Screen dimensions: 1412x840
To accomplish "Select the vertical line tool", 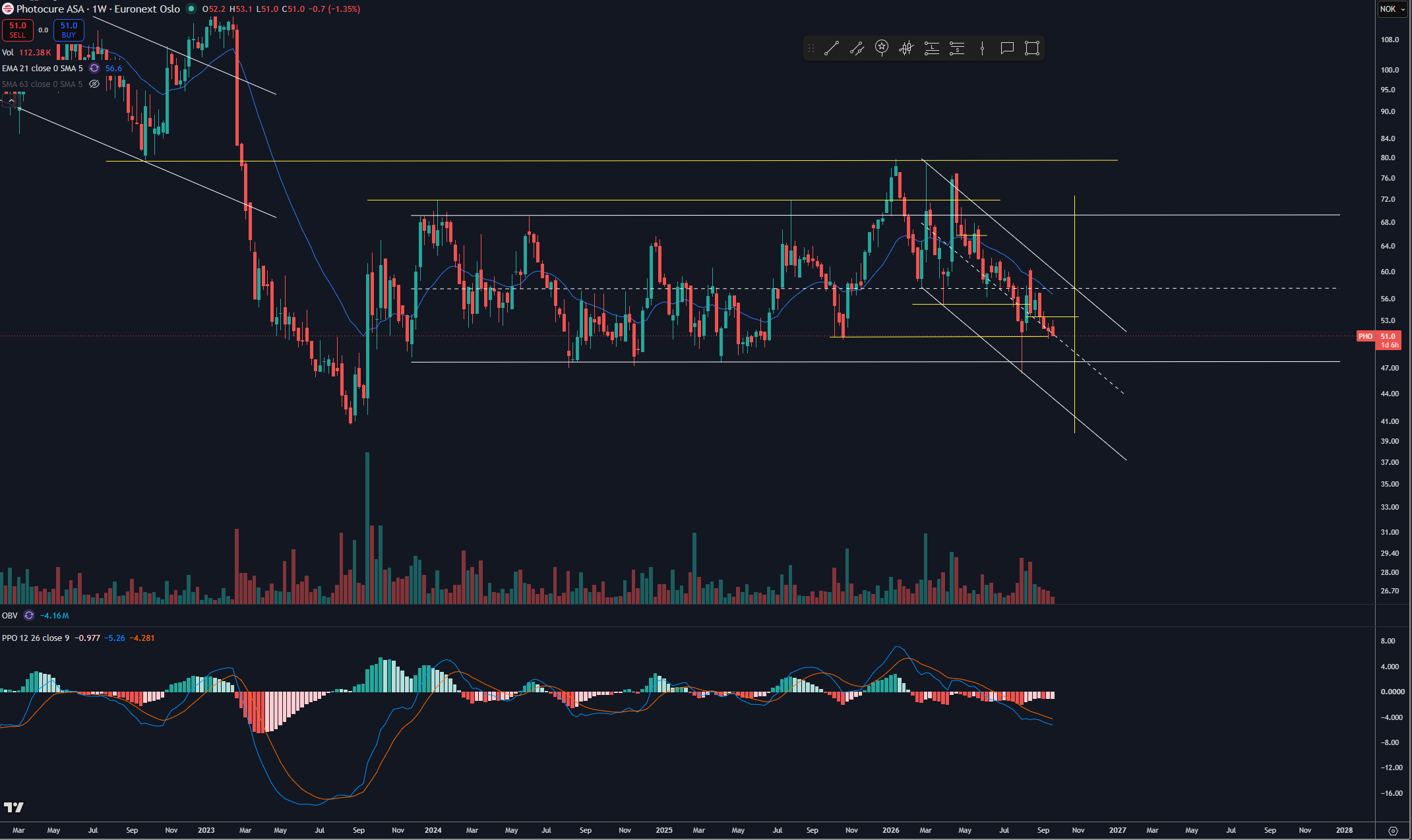I will point(982,48).
